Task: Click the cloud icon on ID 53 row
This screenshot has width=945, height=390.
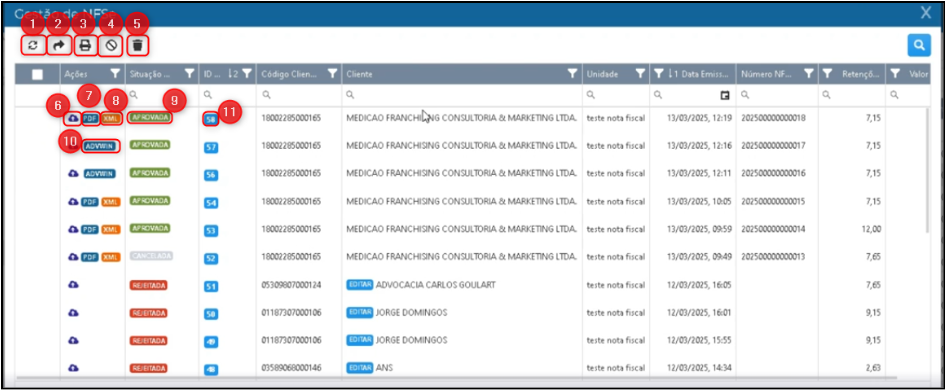Action: (x=73, y=230)
